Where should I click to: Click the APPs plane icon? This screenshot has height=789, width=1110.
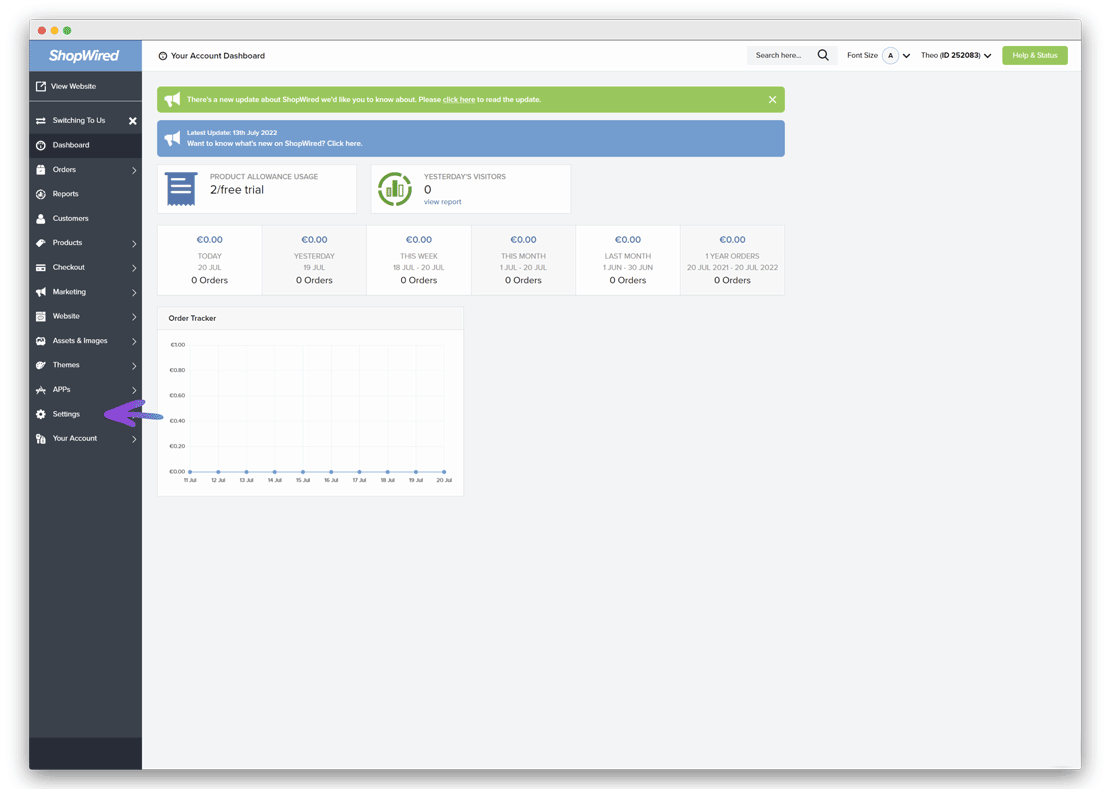(40, 389)
